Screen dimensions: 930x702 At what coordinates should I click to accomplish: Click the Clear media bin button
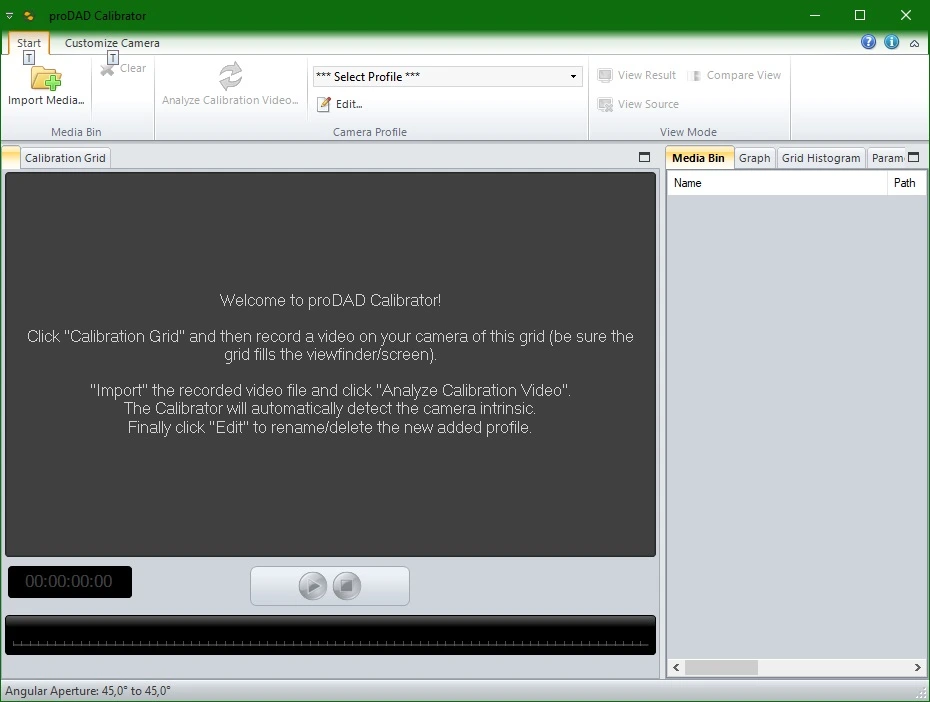pos(123,68)
